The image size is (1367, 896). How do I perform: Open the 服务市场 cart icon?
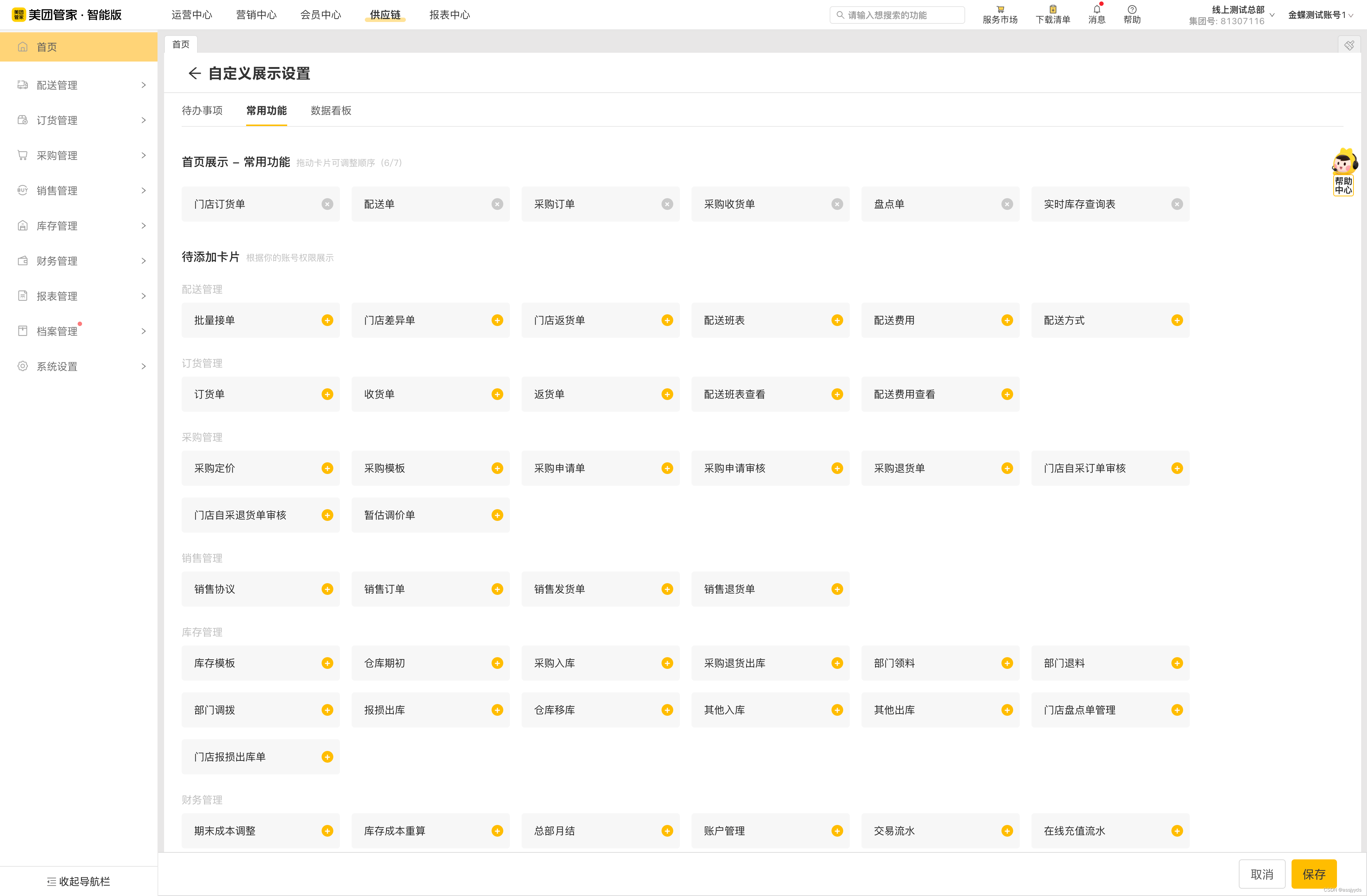(1000, 10)
